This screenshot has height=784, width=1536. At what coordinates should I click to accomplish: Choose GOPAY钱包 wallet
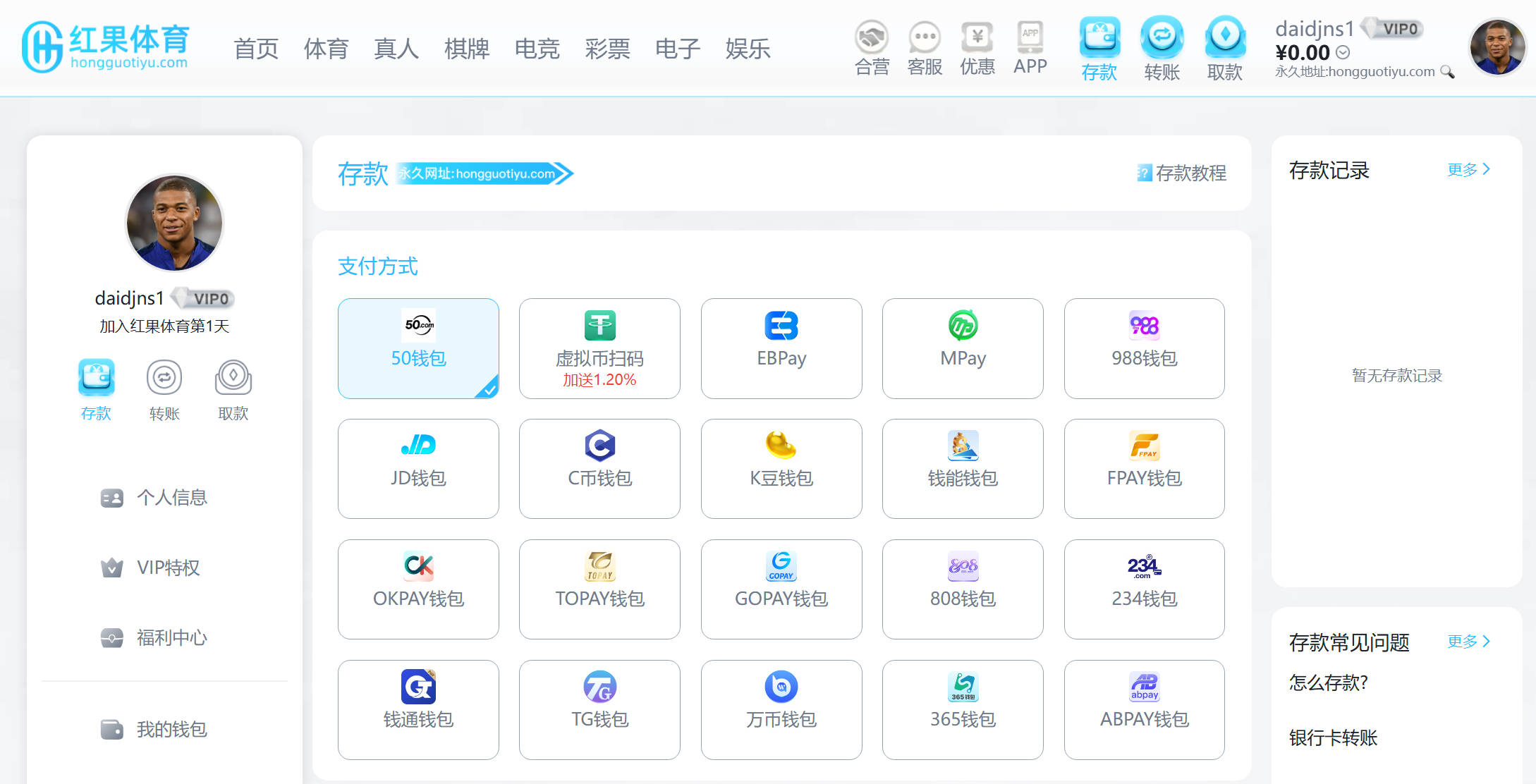point(781,589)
